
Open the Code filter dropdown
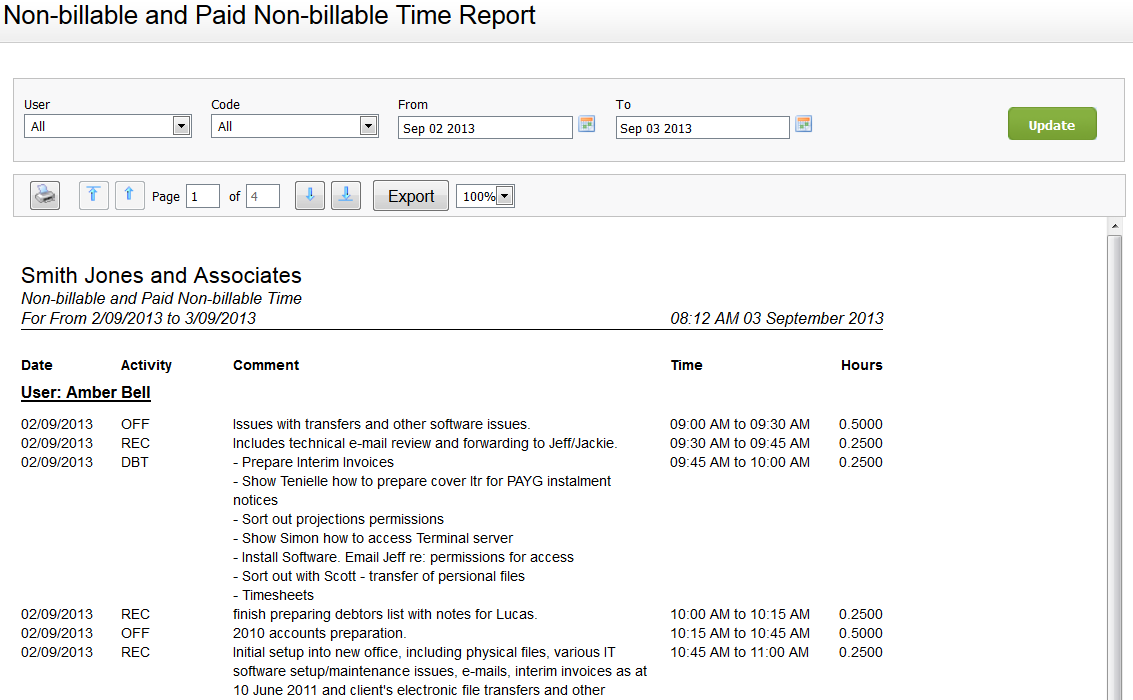[368, 125]
